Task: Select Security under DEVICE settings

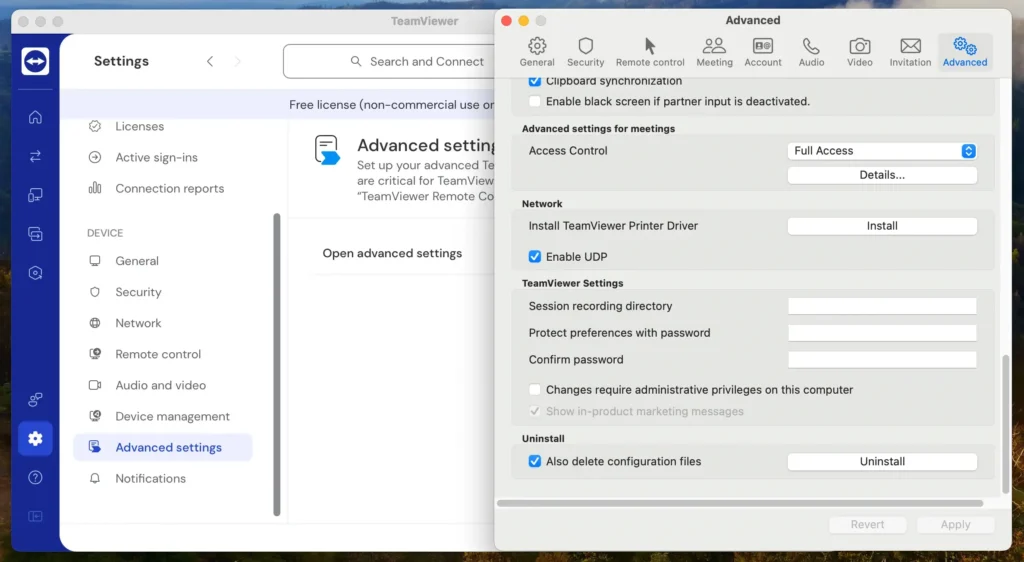Action: pos(138,292)
